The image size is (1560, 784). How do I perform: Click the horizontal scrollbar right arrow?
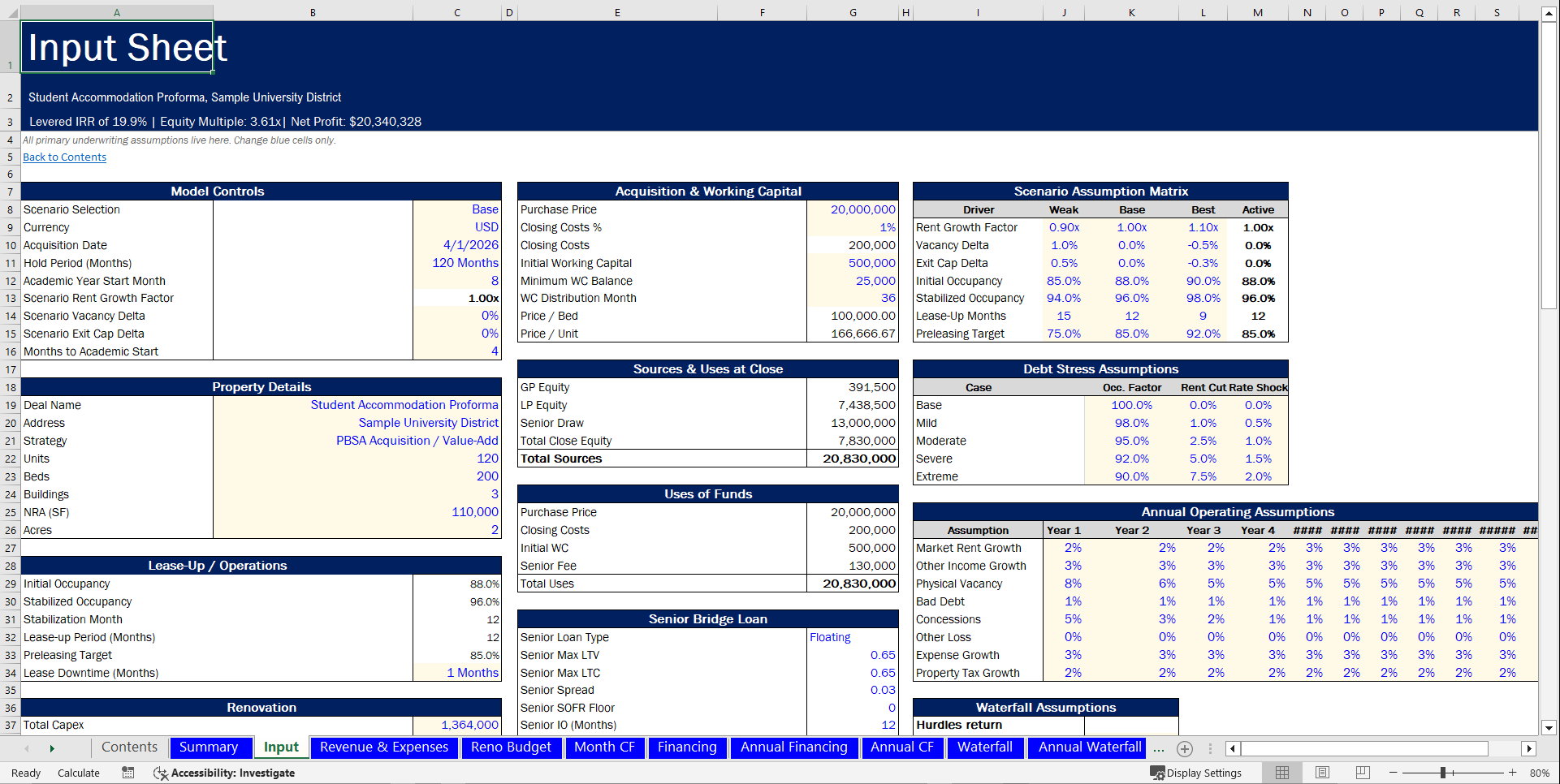(1530, 748)
